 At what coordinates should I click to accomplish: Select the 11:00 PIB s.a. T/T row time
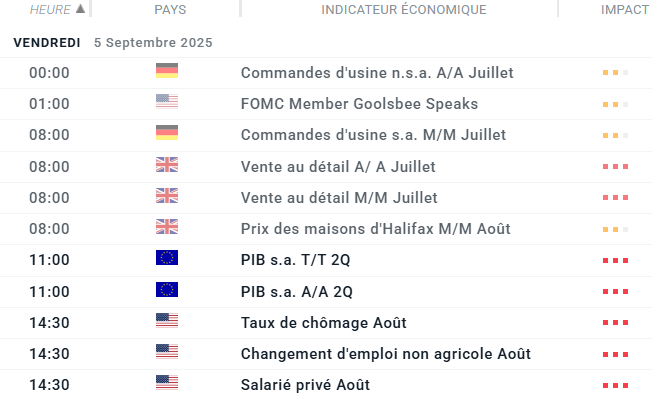tap(49, 260)
